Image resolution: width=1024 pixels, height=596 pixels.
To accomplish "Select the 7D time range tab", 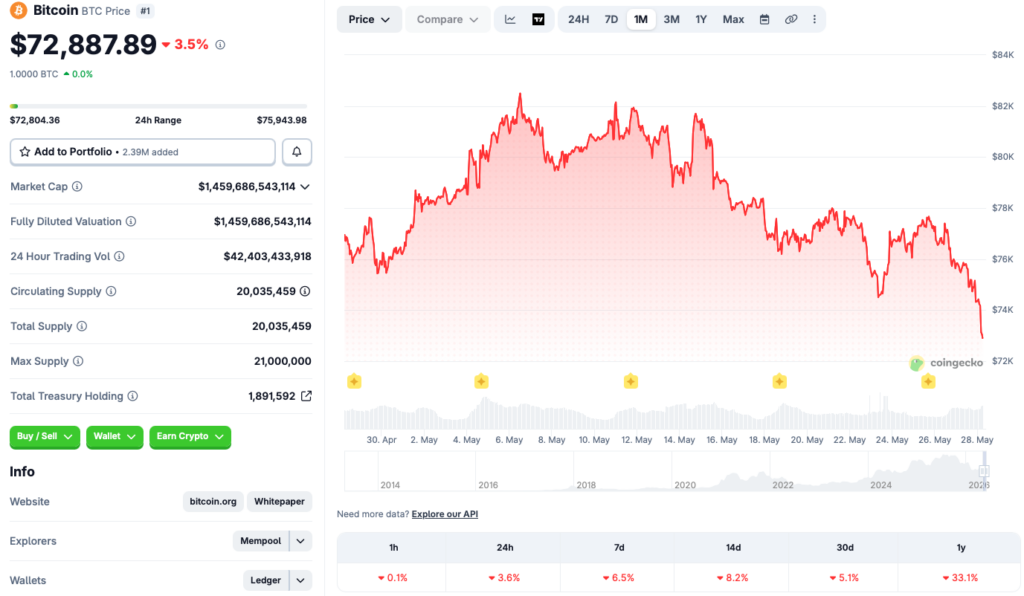I will (x=611, y=20).
